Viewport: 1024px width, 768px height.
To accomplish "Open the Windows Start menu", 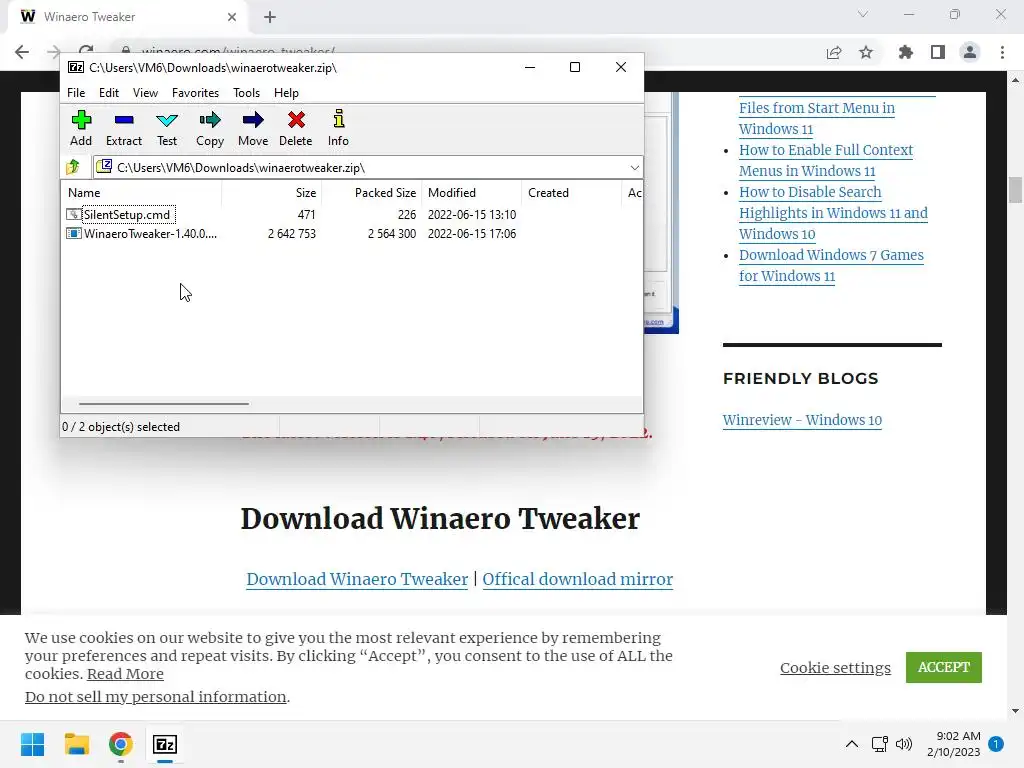I will (32, 744).
